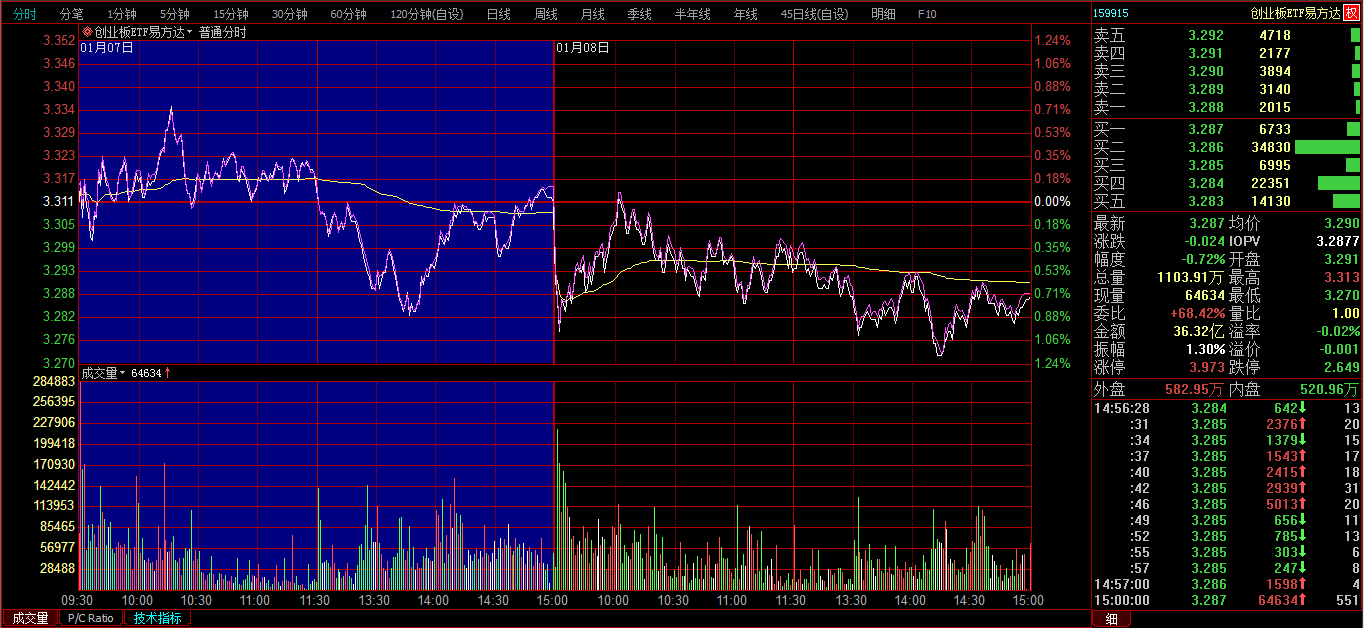Switch to 分笔 tick view
This screenshot has height=628, width=1364.
point(72,14)
